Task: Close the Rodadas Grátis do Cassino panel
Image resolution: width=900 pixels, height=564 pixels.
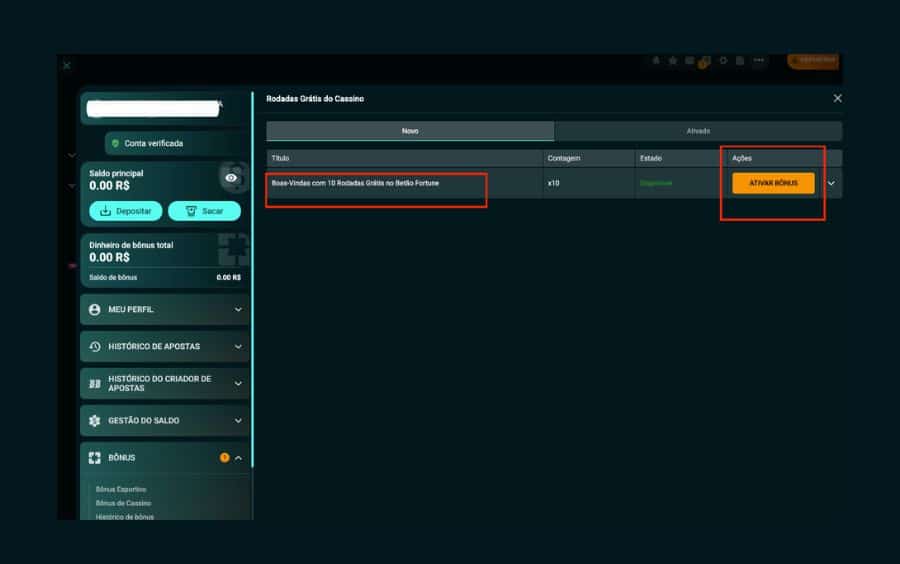Action: click(x=837, y=99)
